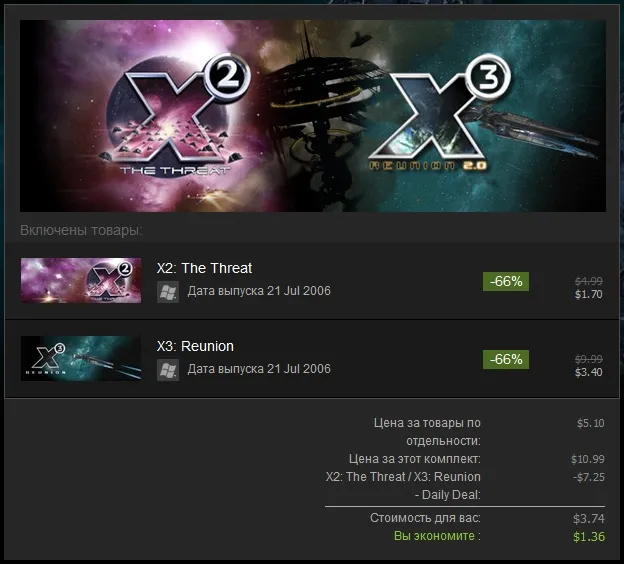Click -66% discount badge for X3: Reunion
The height and width of the screenshot is (565, 624).
506,359
